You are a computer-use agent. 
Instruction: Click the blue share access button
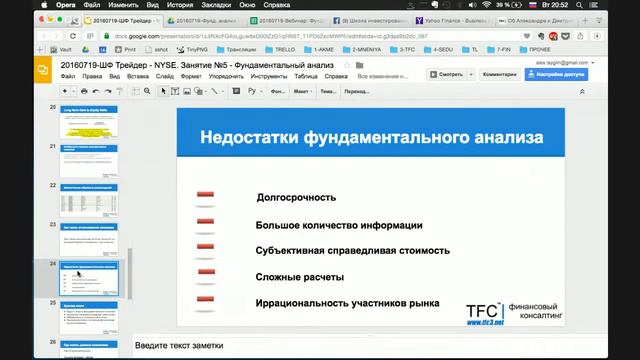tap(556, 74)
